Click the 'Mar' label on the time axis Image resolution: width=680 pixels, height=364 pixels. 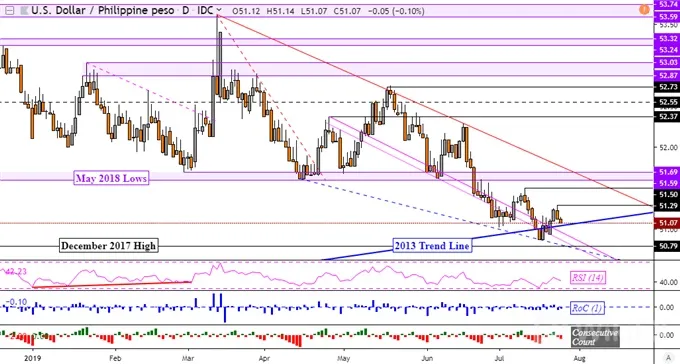tap(188, 358)
